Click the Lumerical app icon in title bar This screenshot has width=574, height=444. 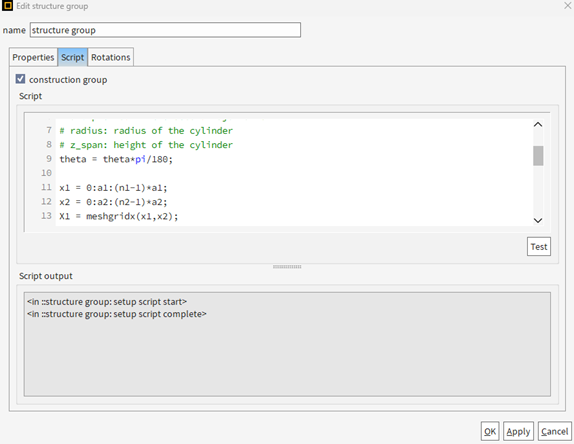pos(7,6)
